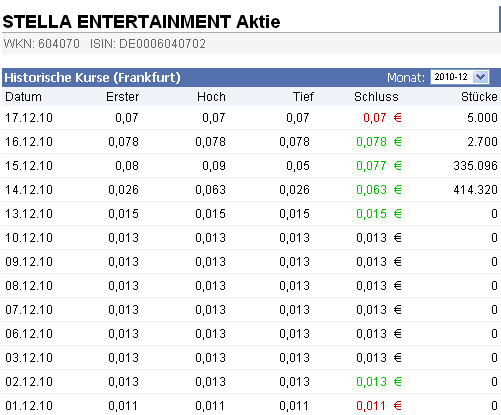
Task: Click the date 17.12.10
Action: 29,118
